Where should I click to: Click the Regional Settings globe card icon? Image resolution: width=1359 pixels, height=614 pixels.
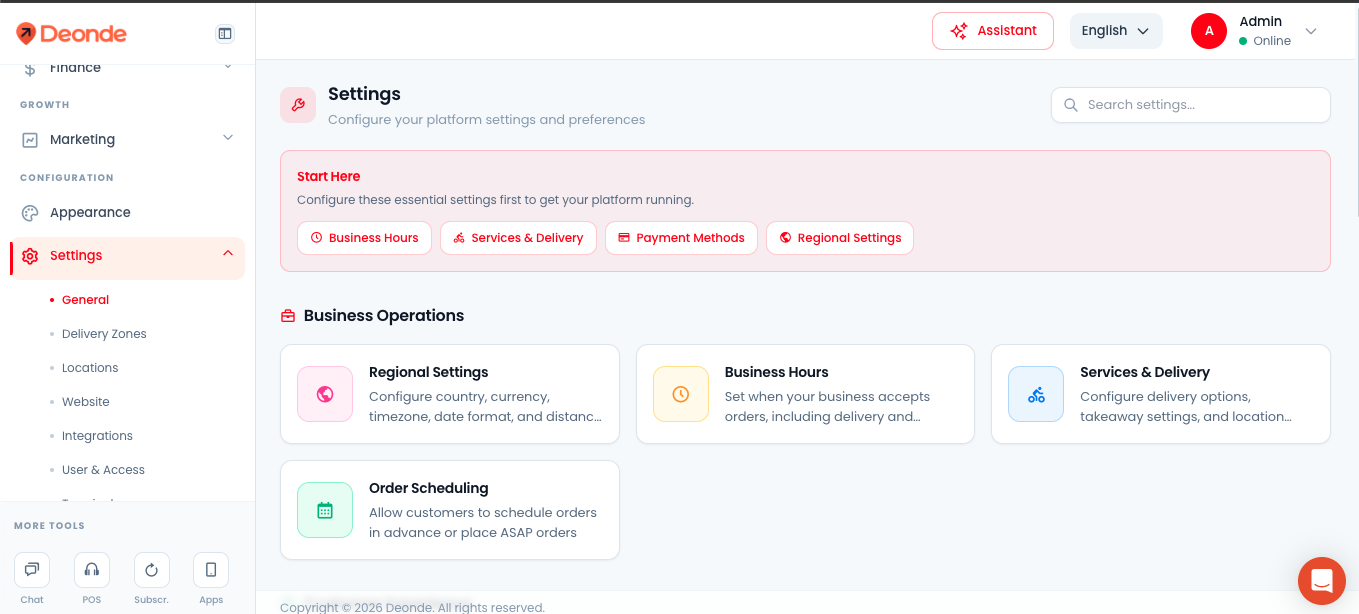point(325,394)
